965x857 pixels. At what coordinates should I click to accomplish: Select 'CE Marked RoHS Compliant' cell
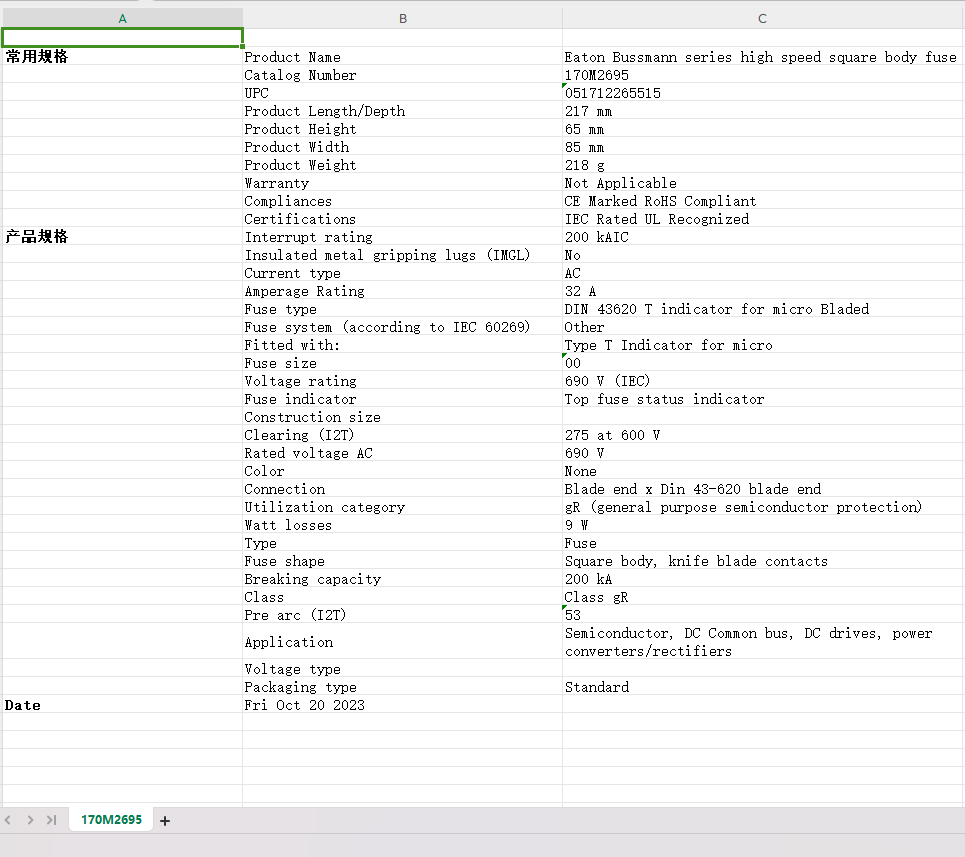(x=763, y=201)
